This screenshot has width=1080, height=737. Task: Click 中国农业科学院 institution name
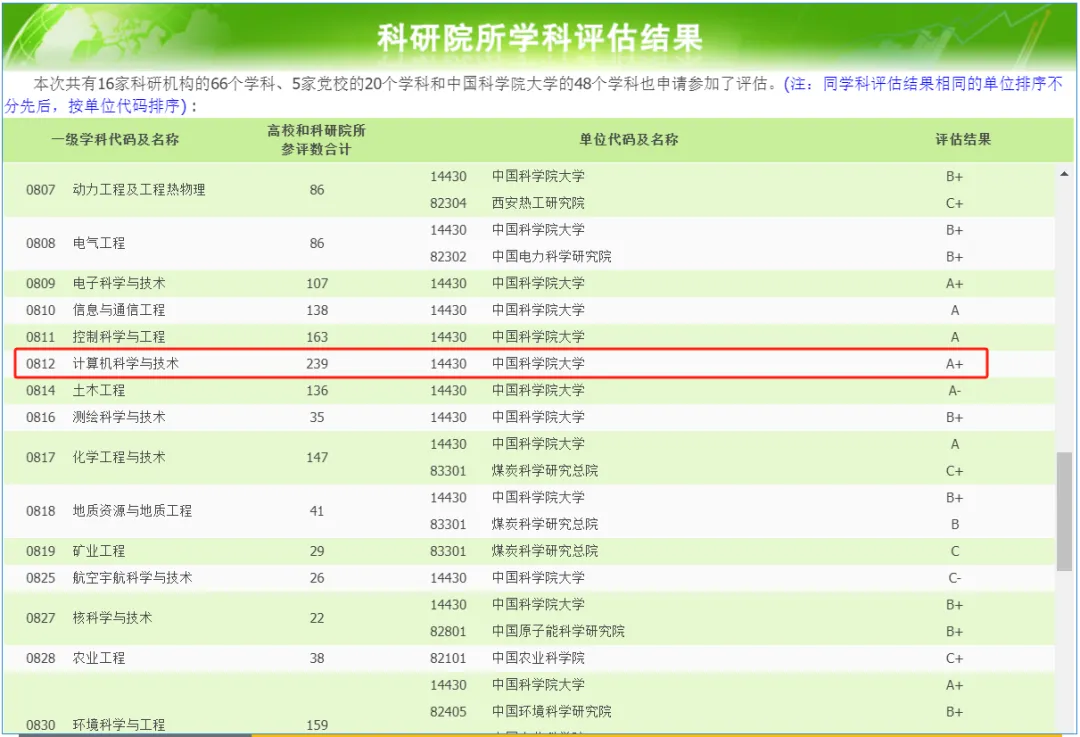pyautogui.click(x=538, y=658)
